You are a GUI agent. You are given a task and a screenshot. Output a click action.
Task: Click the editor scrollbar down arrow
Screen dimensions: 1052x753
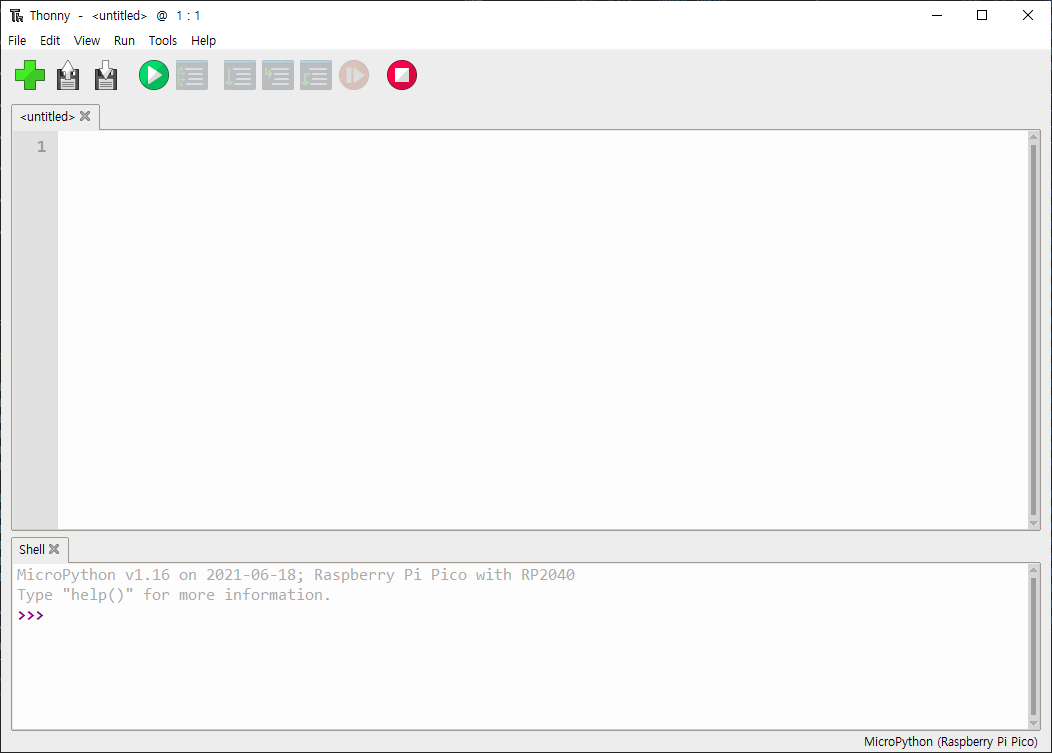pos(1033,523)
